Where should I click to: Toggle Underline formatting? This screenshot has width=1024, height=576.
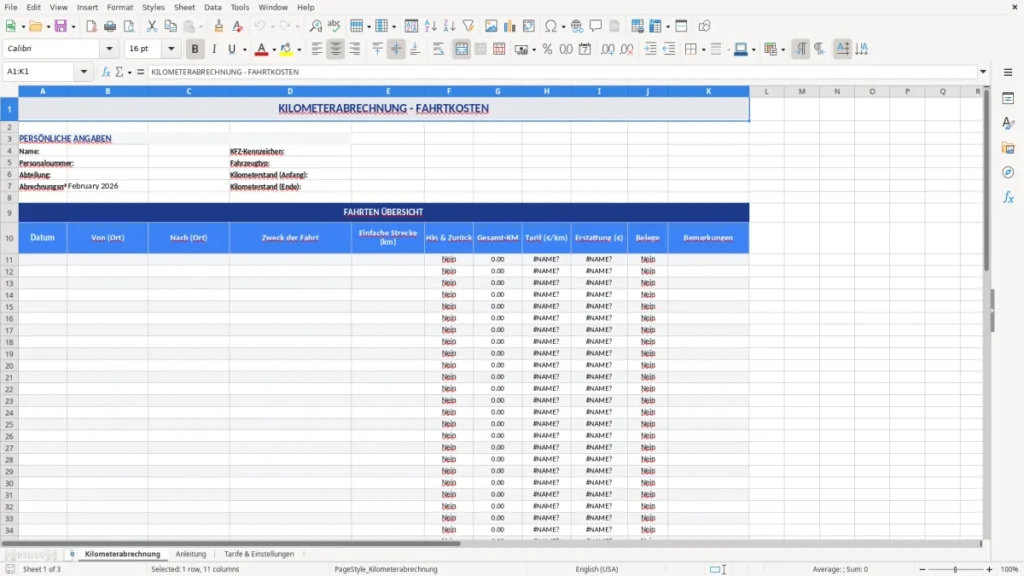click(231, 49)
